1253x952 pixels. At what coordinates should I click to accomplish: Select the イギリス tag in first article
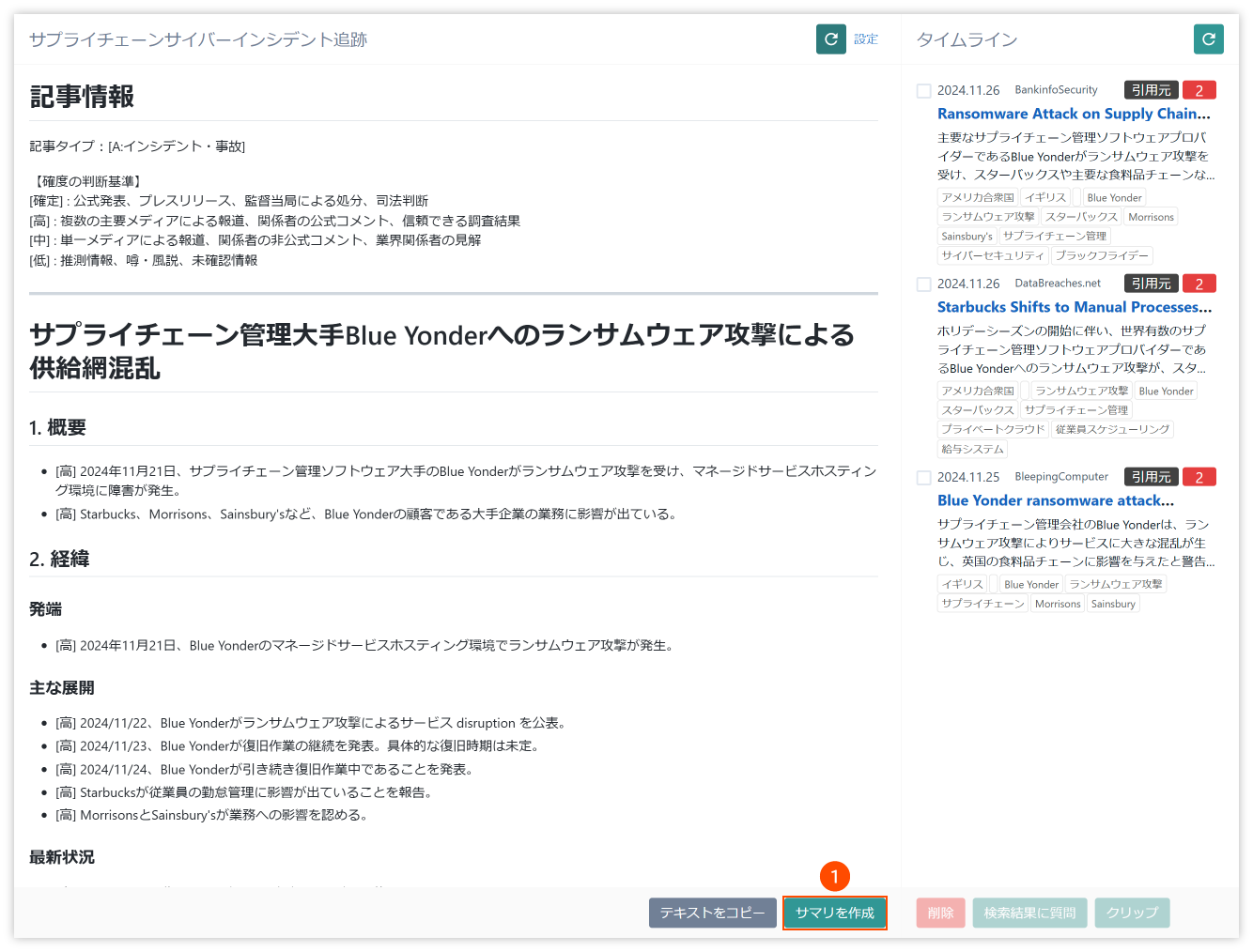(1045, 198)
